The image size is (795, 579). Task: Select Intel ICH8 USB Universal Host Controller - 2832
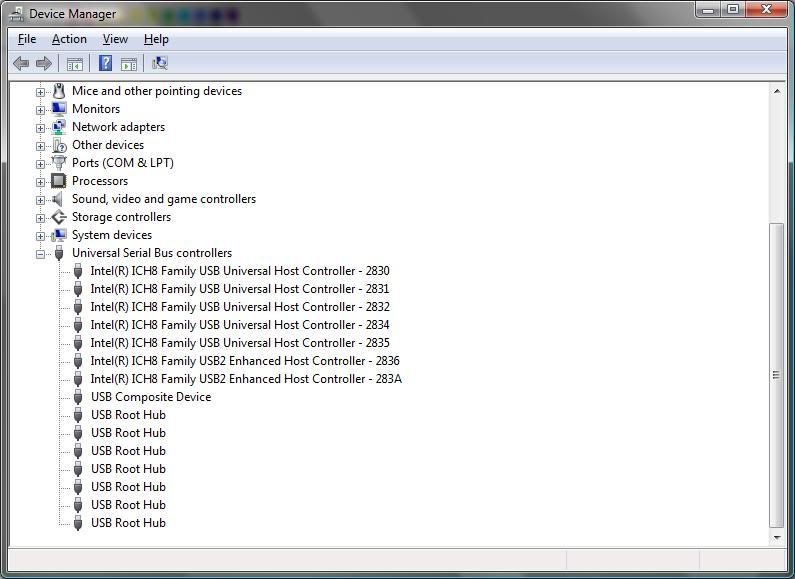coord(240,307)
